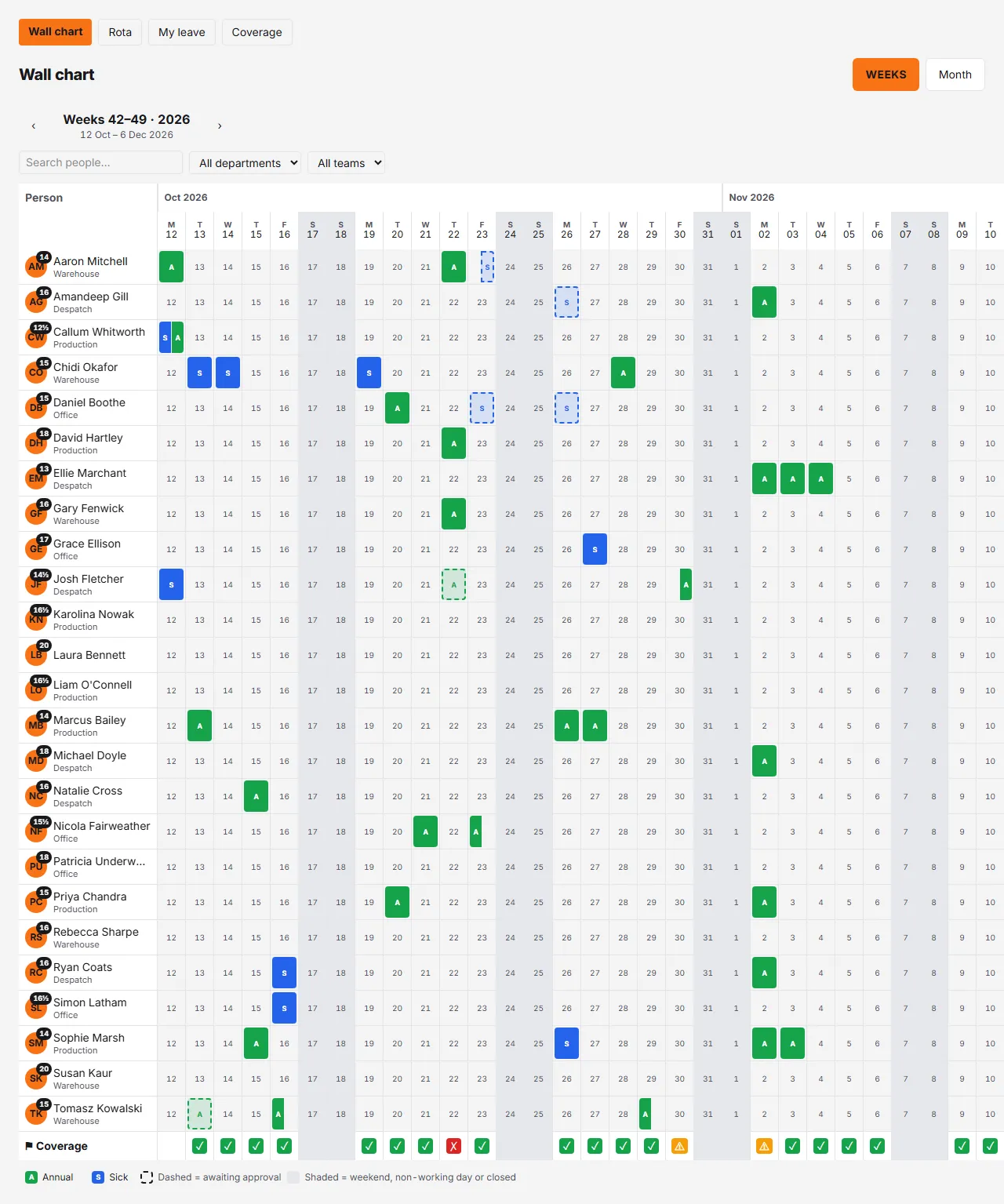Image resolution: width=1004 pixels, height=1204 pixels.
Task: Click the Person column header
Action: pos(44,198)
